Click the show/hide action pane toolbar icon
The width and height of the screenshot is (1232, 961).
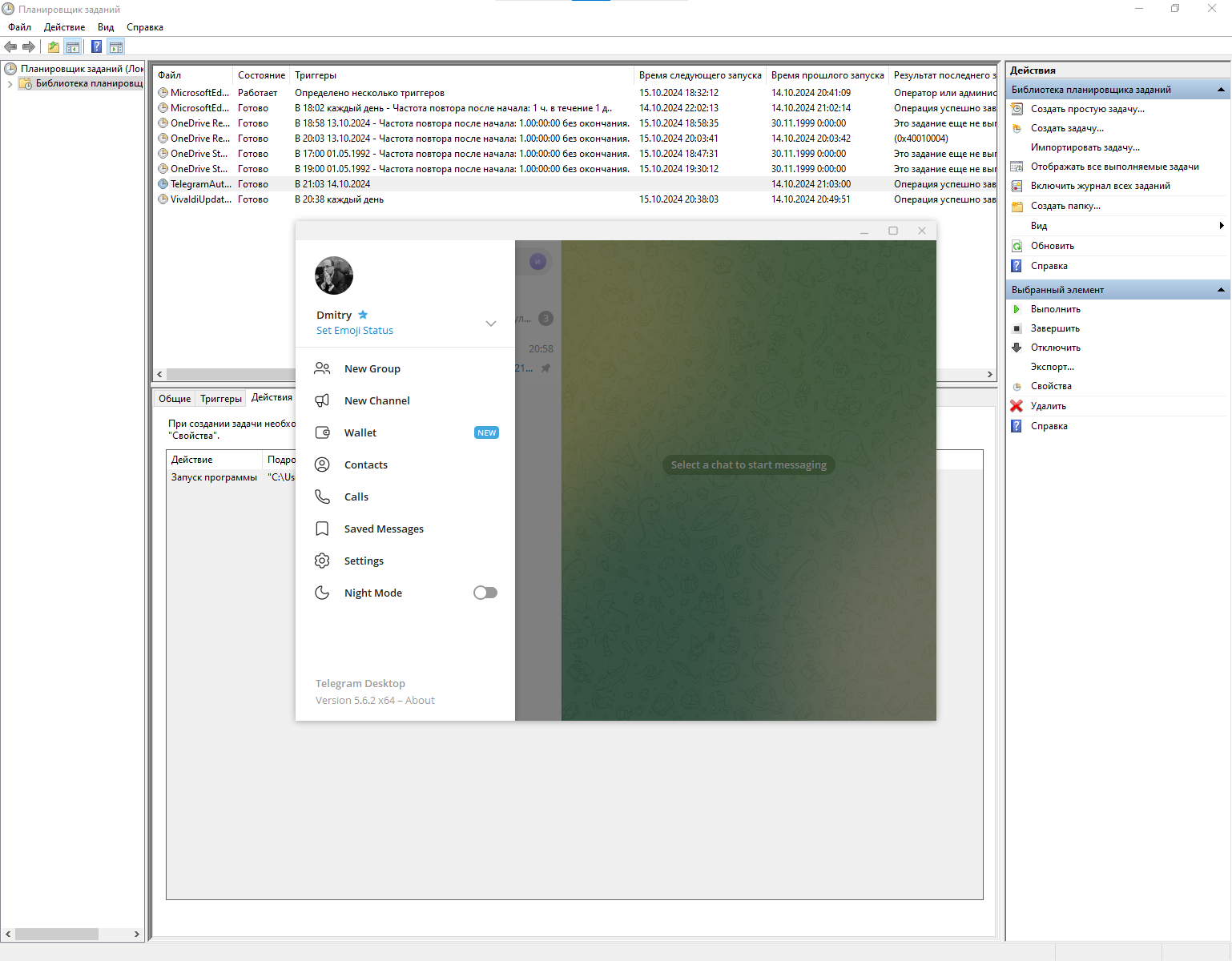[x=116, y=46]
